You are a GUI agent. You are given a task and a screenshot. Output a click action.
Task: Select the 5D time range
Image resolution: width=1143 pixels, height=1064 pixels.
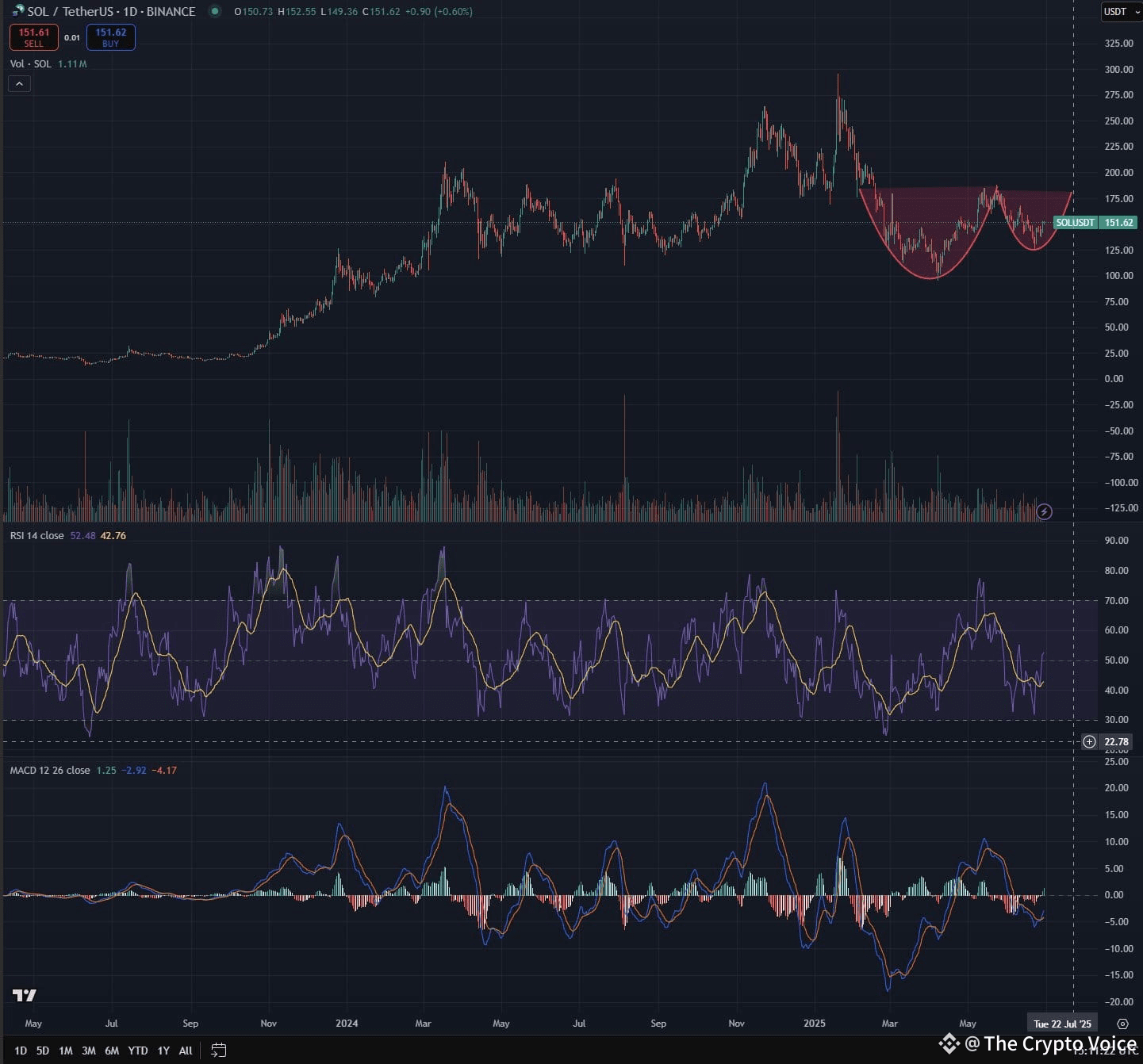click(43, 1051)
